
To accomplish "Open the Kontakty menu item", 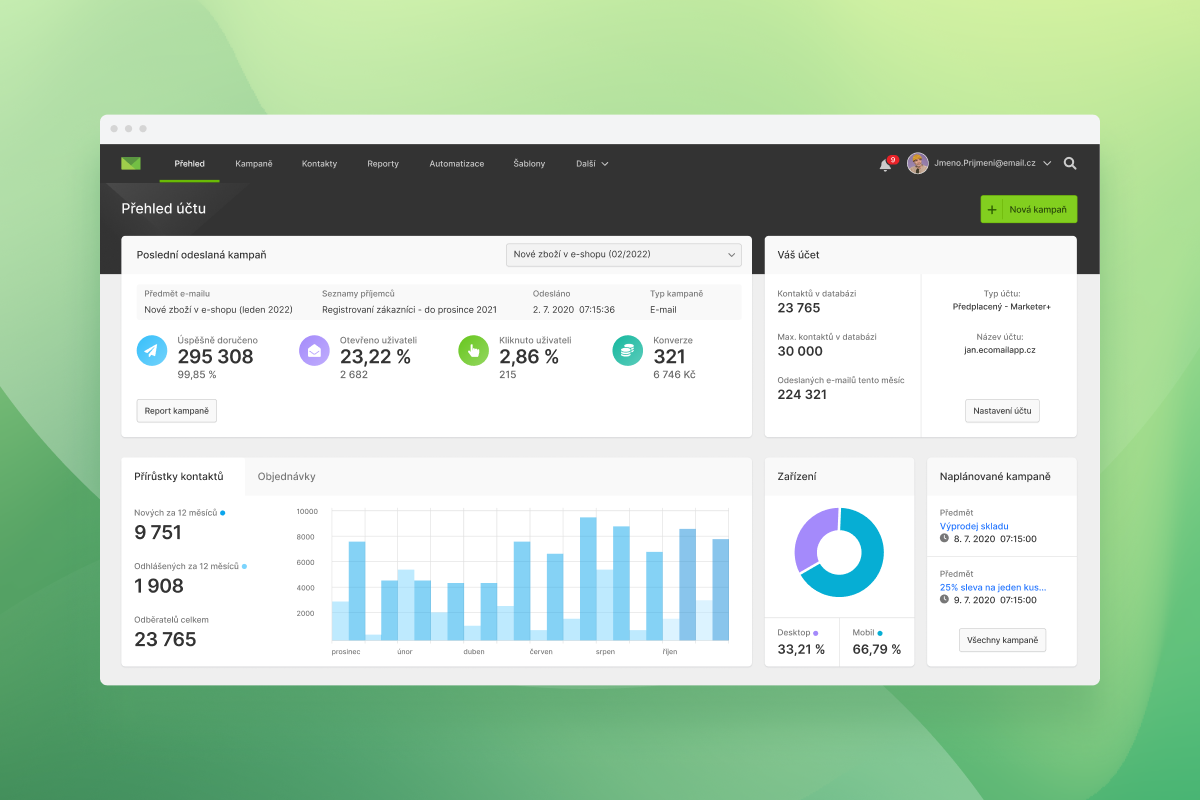I will pos(319,163).
